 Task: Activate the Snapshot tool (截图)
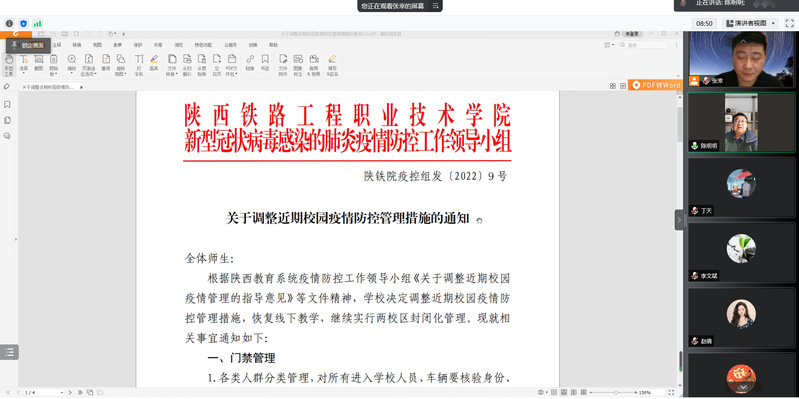click(x=39, y=62)
